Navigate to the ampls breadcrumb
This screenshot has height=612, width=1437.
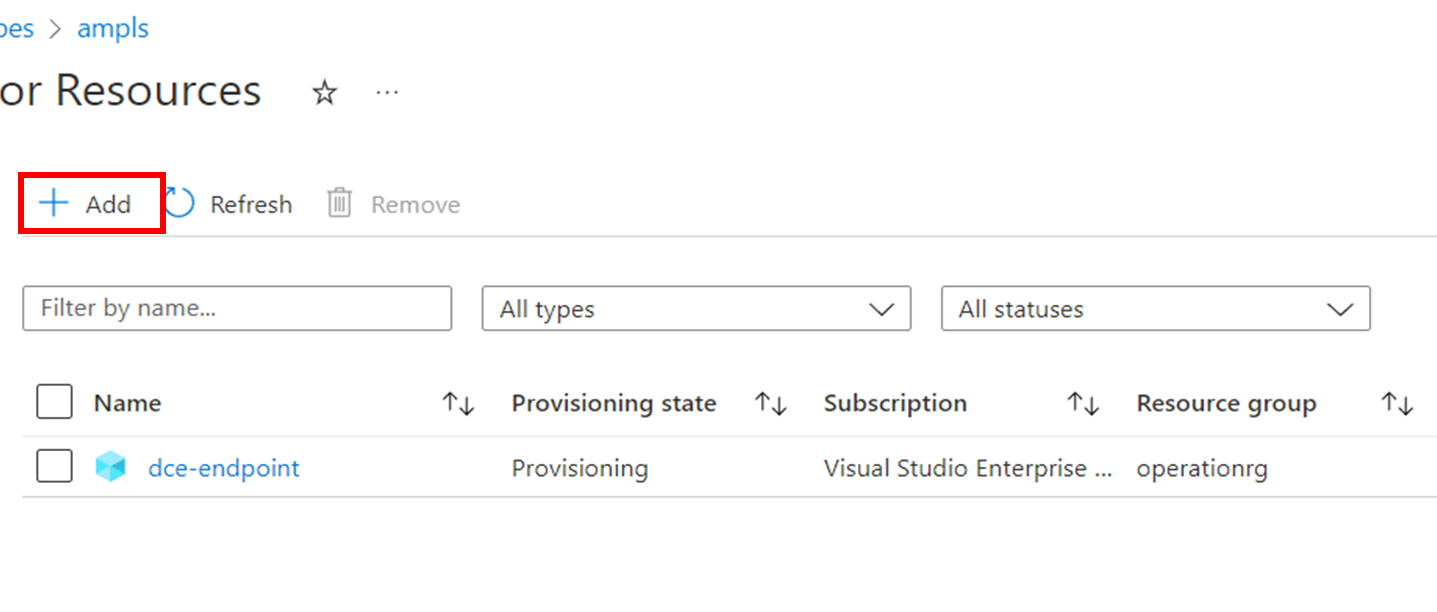click(x=113, y=28)
